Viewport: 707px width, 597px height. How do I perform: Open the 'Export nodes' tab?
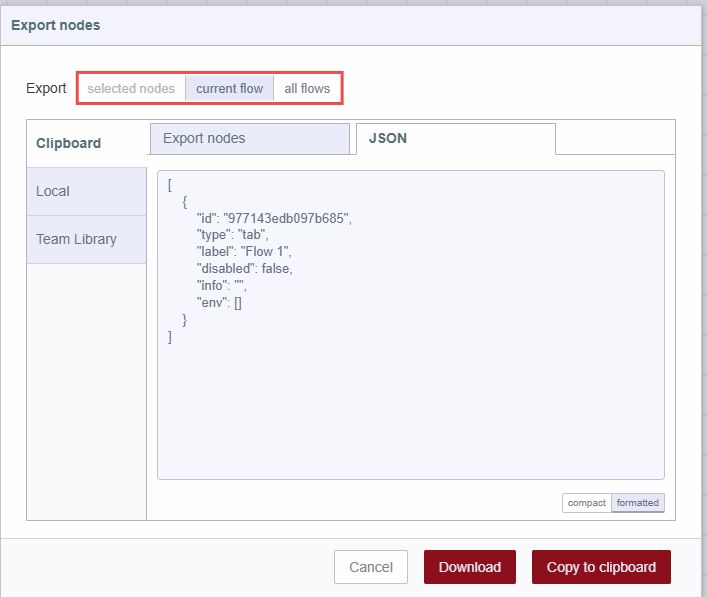(250, 138)
